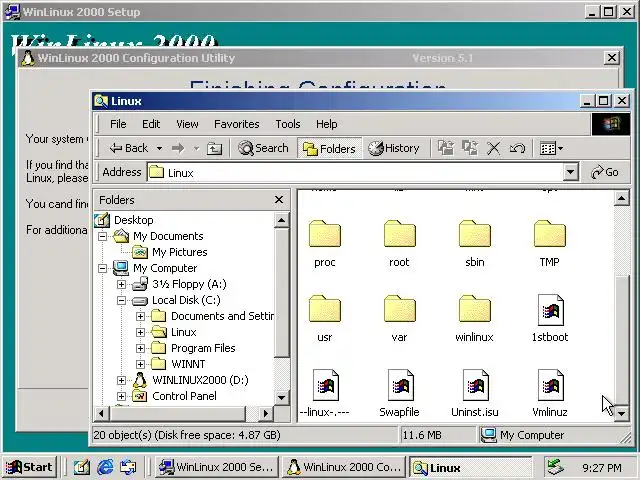Expand the WINLINUX2000 (D:) node

click(x=121, y=380)
